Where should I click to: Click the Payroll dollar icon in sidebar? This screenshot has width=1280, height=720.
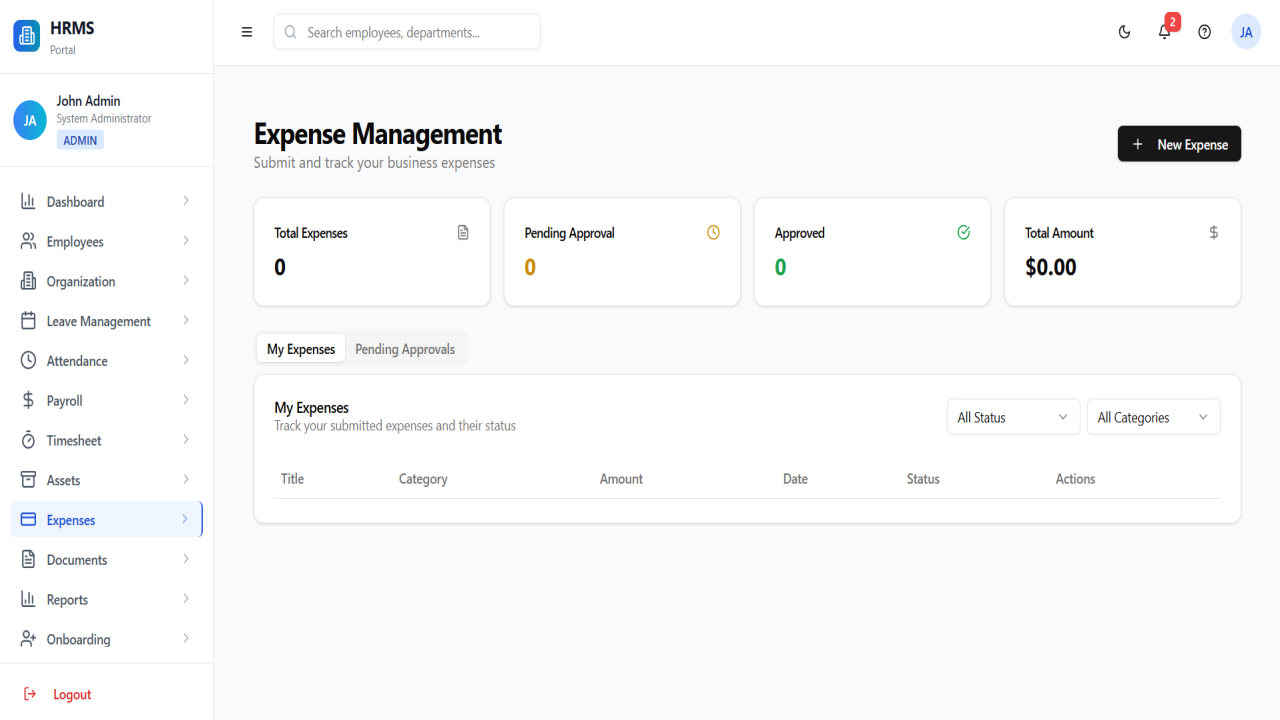pos(28,400)
